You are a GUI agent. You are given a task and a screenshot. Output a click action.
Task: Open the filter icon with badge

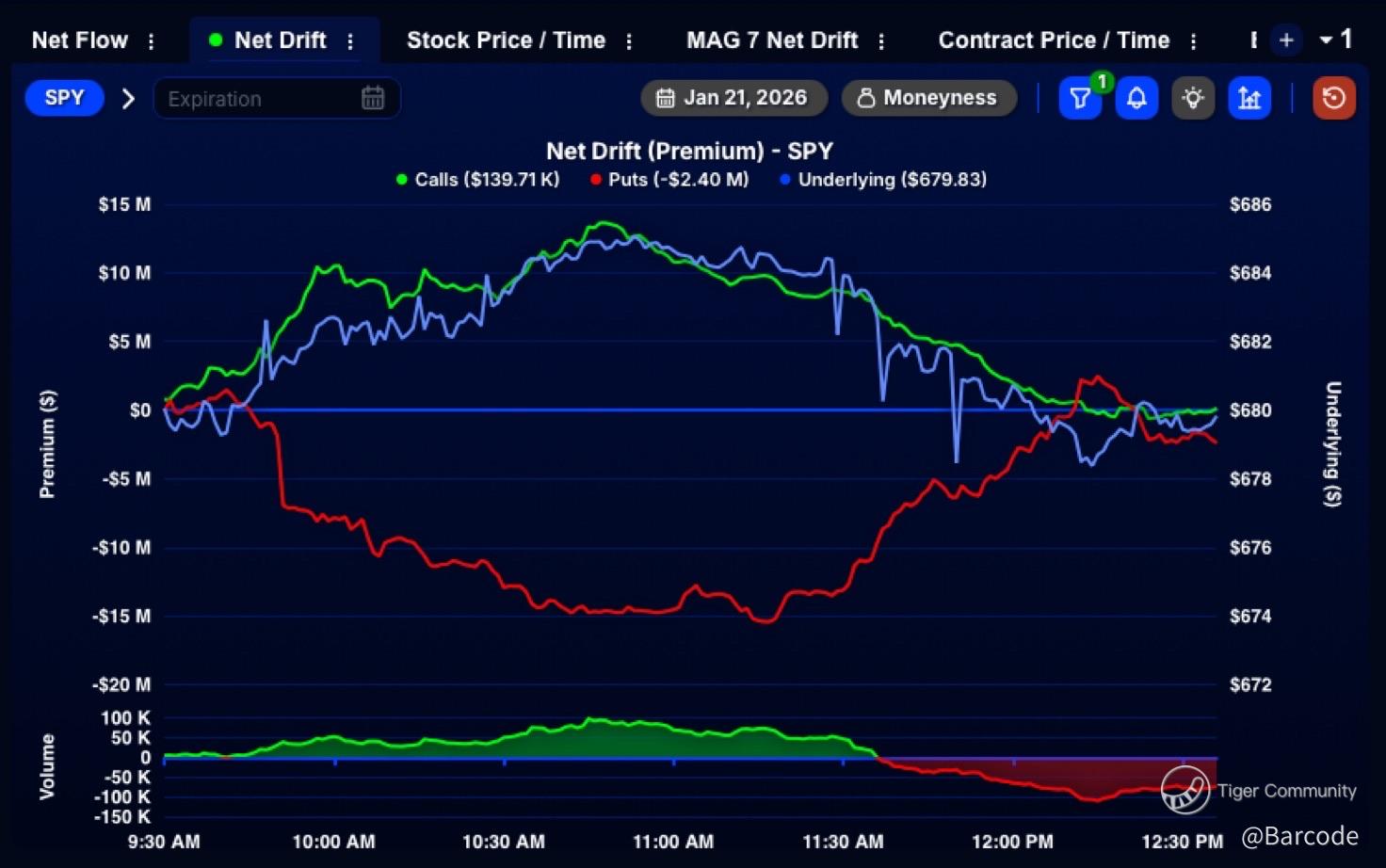point(1080,98)
